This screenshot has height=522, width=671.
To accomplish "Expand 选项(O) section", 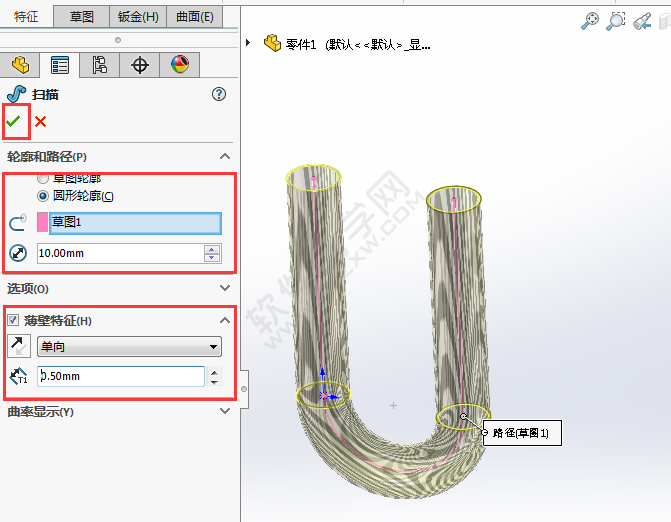I will [x=225, y=288].
